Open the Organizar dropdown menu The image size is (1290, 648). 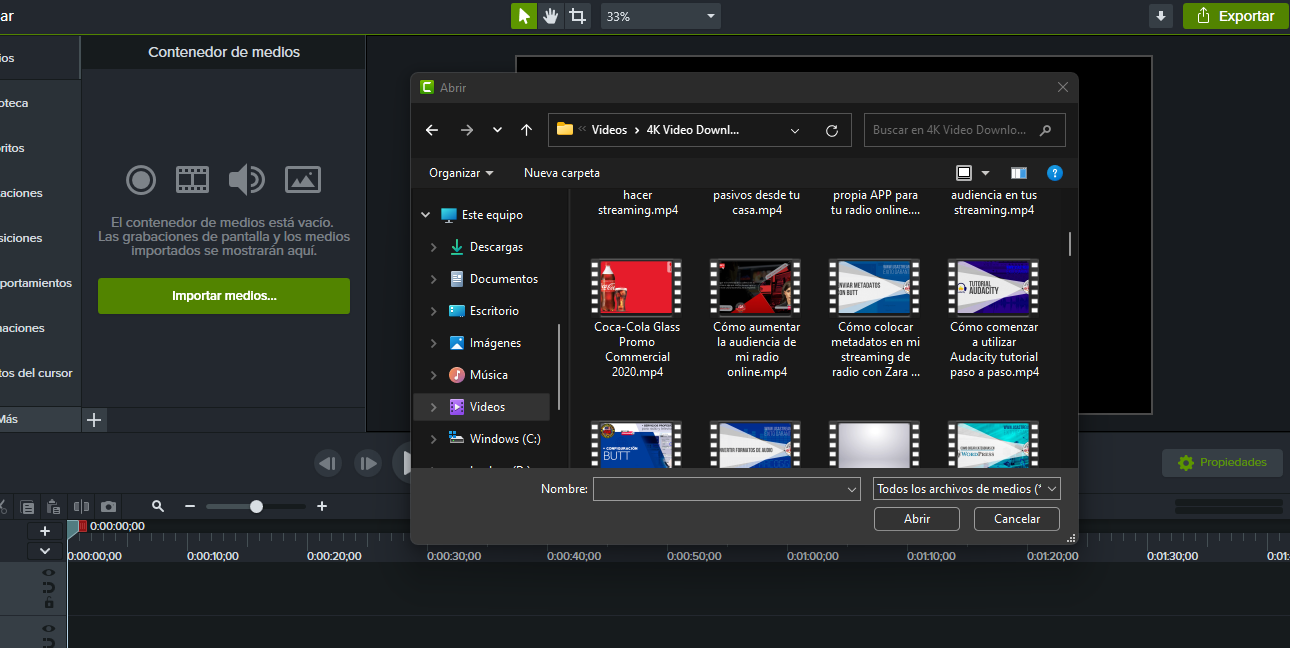coord(461,173)
